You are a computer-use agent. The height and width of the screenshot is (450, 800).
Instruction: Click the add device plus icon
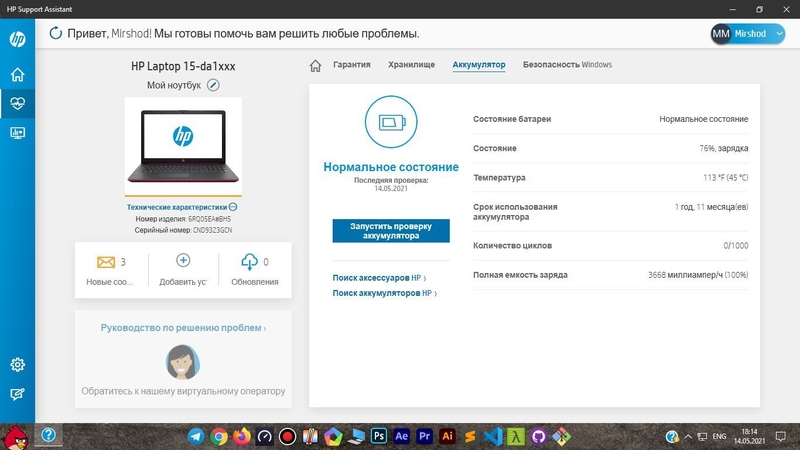click(x=183, y=260)
